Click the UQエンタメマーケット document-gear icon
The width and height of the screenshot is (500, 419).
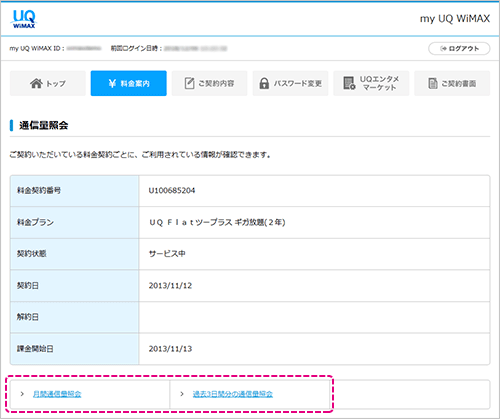click(x=349, y=83)
